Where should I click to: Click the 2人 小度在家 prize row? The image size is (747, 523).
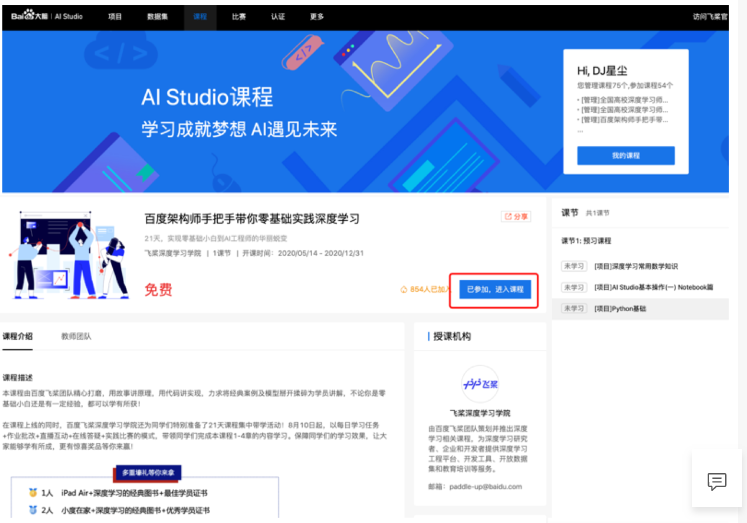tap(119, 510)
